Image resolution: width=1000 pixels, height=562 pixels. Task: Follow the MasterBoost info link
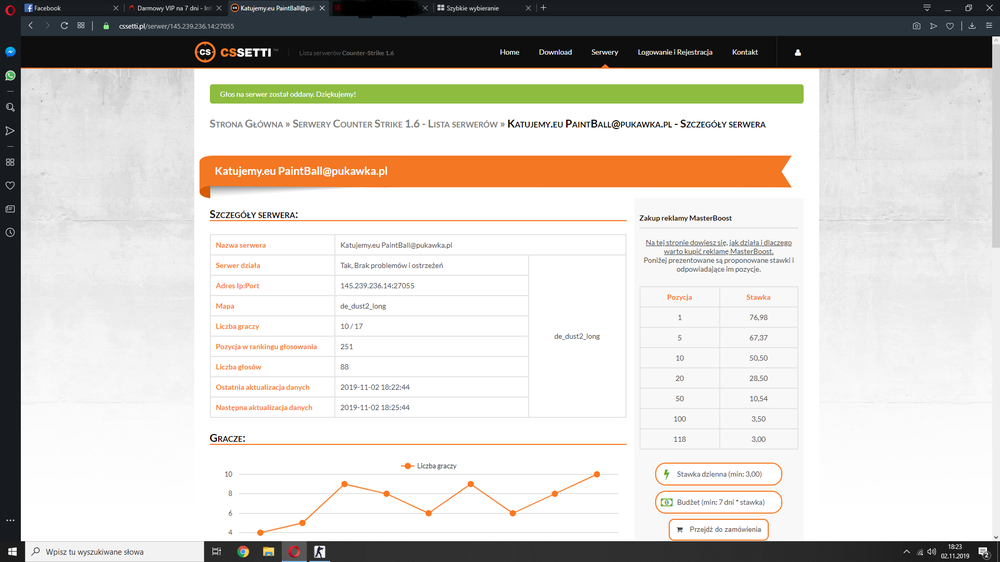pos(718,247)
